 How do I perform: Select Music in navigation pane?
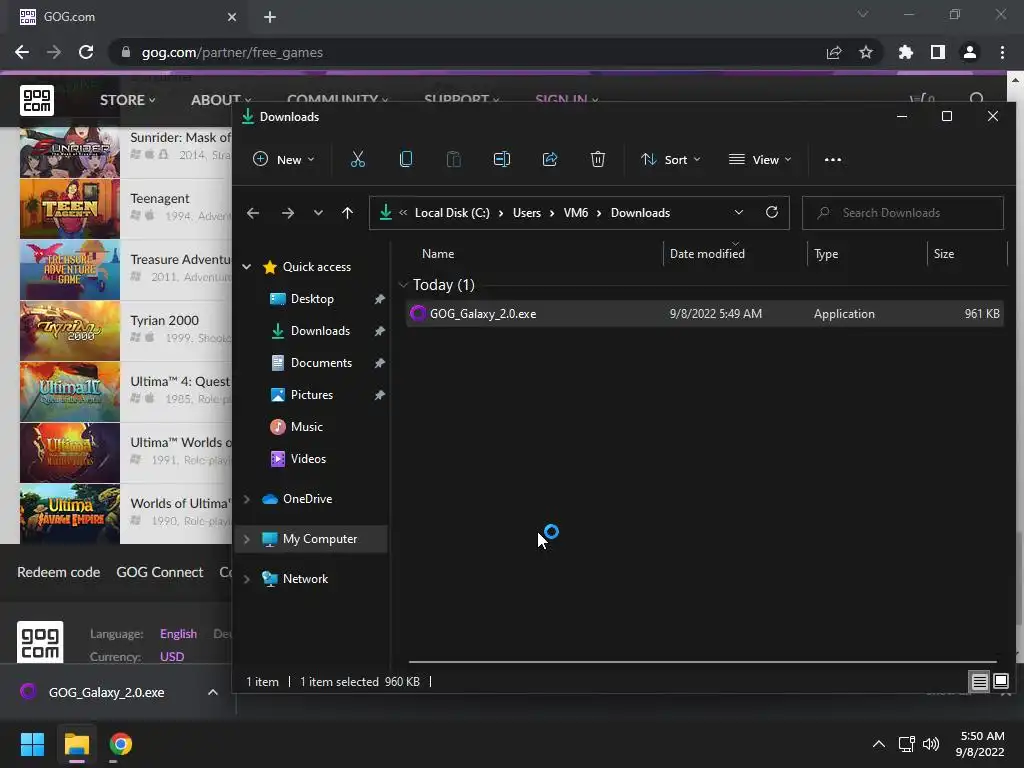[306, 426]
